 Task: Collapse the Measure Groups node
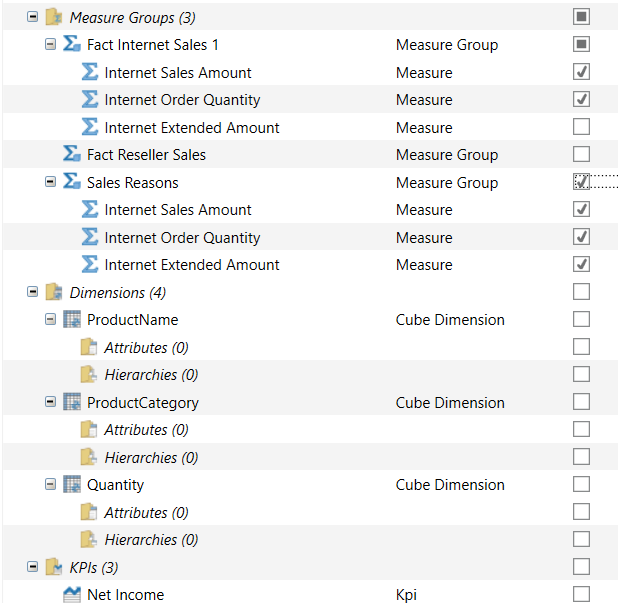33,17
